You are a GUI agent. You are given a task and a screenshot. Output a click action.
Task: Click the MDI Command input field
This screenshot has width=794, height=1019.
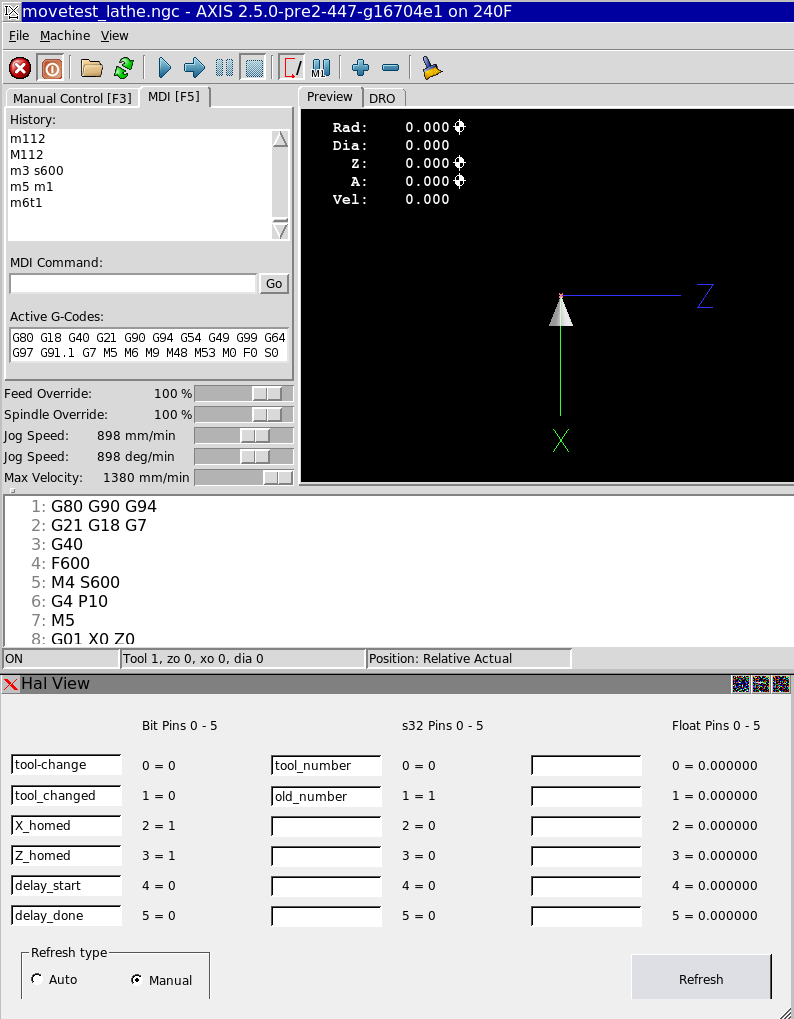pos(133,283)
